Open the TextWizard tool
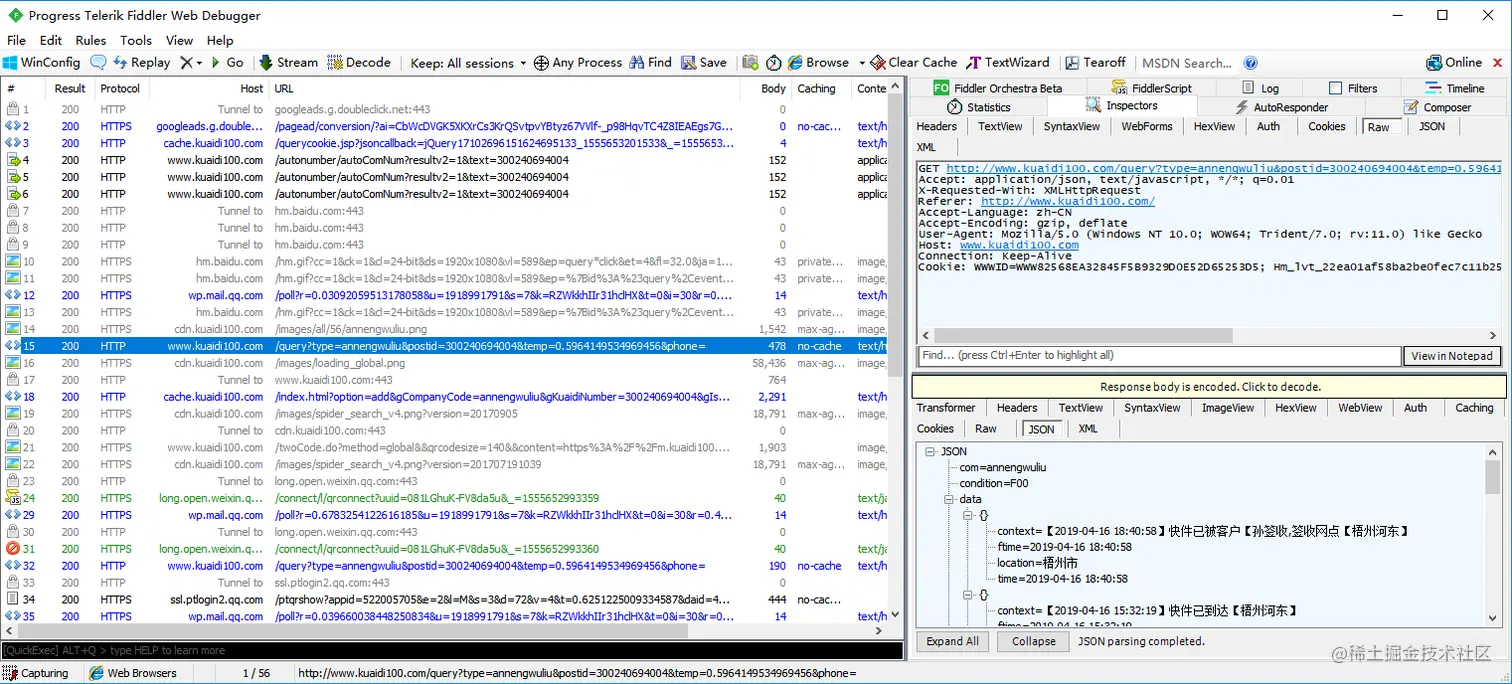This screenshot has width=1512, height=684. pos(1008,62)
